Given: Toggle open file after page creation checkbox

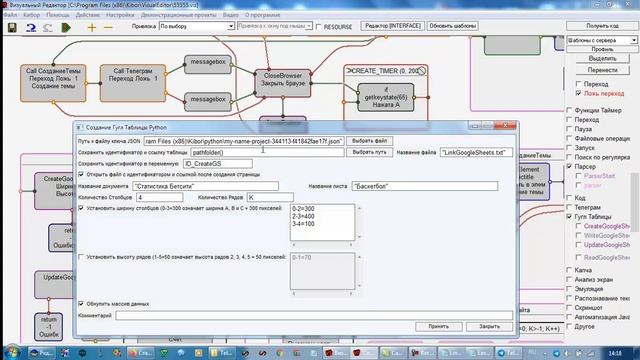Looking at the screenshot, I should [x=81, y=174].
